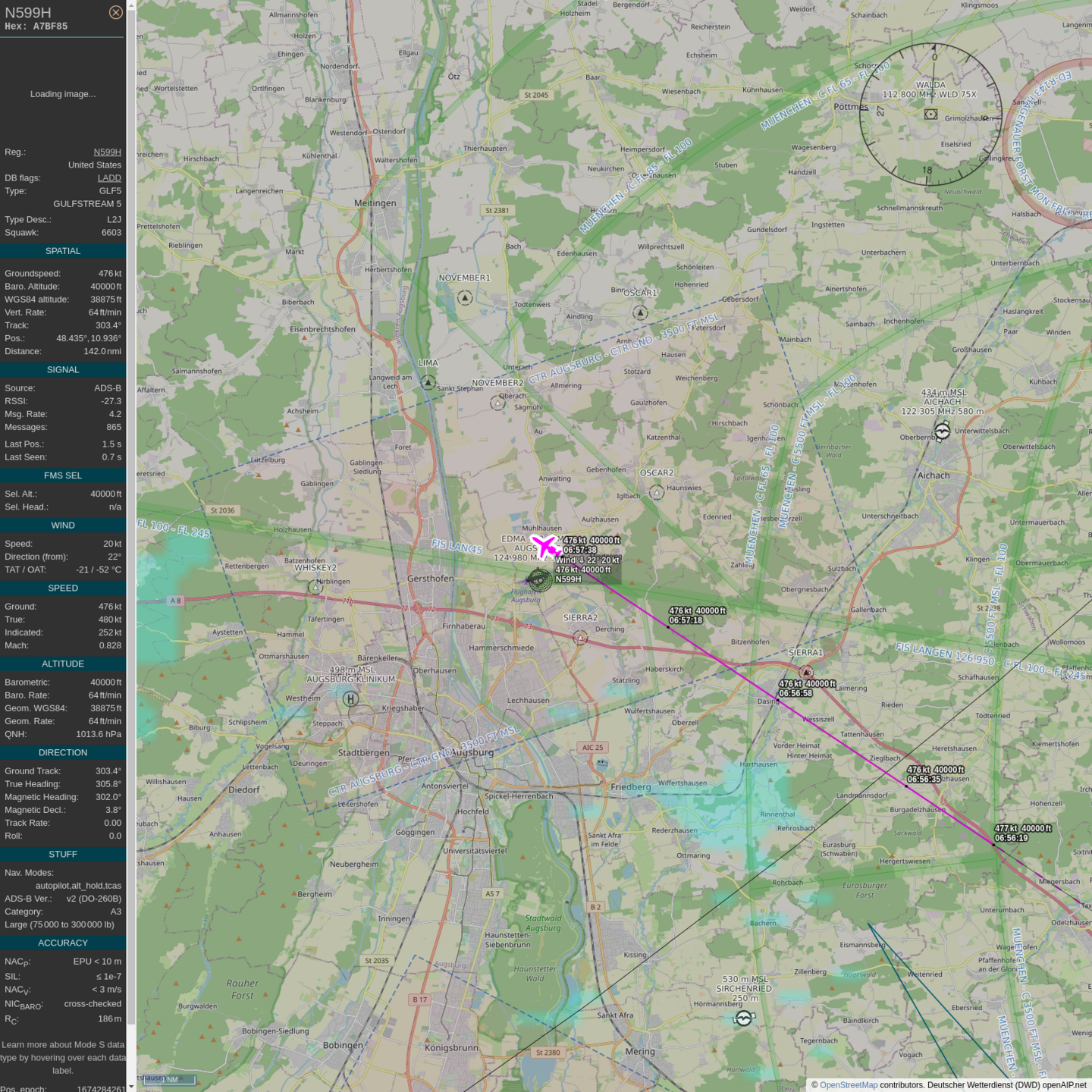
Task: Select the SIERRA2 reporting point marker
Action: coord(580,638)
